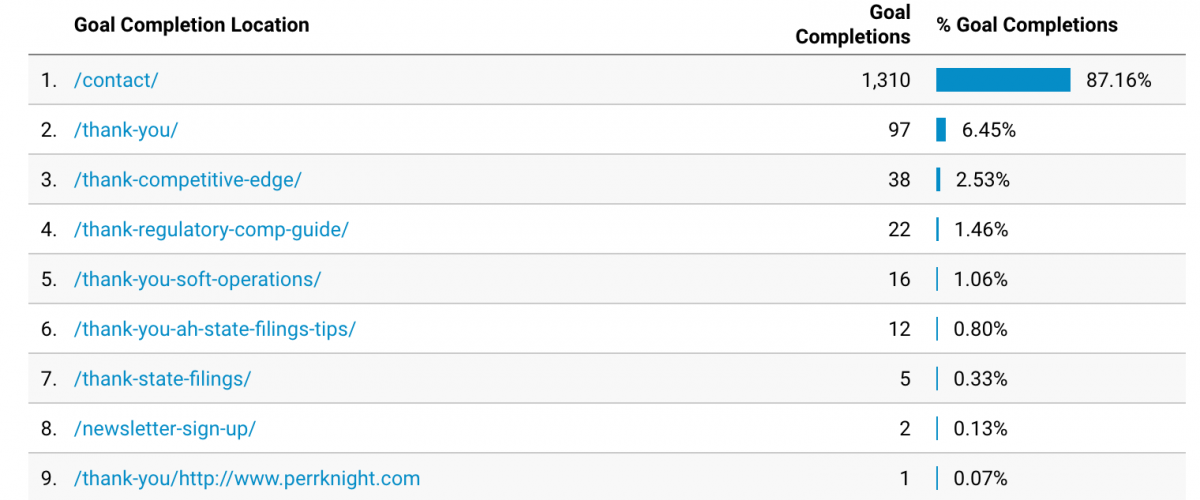Screen dimensions: 1200x500
Task: Select the /newsletter-sign-up/ link
Action: tap(165, 429)
